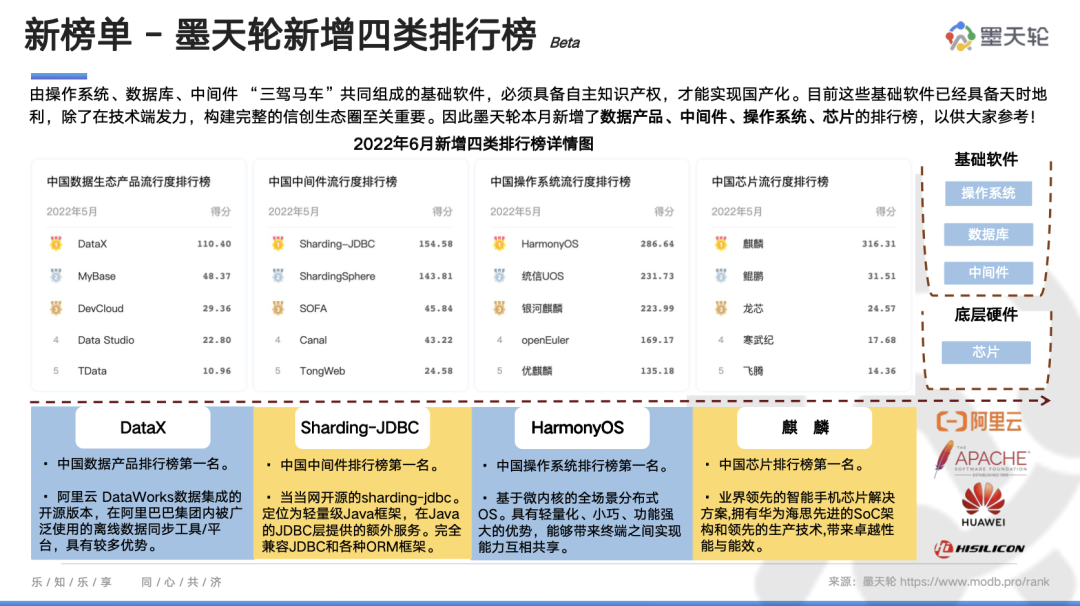Image resolution: width=1080 pixels, height=606 pixels.
Task: Click the silver medal beside MyBase
Action: point(56,275)
